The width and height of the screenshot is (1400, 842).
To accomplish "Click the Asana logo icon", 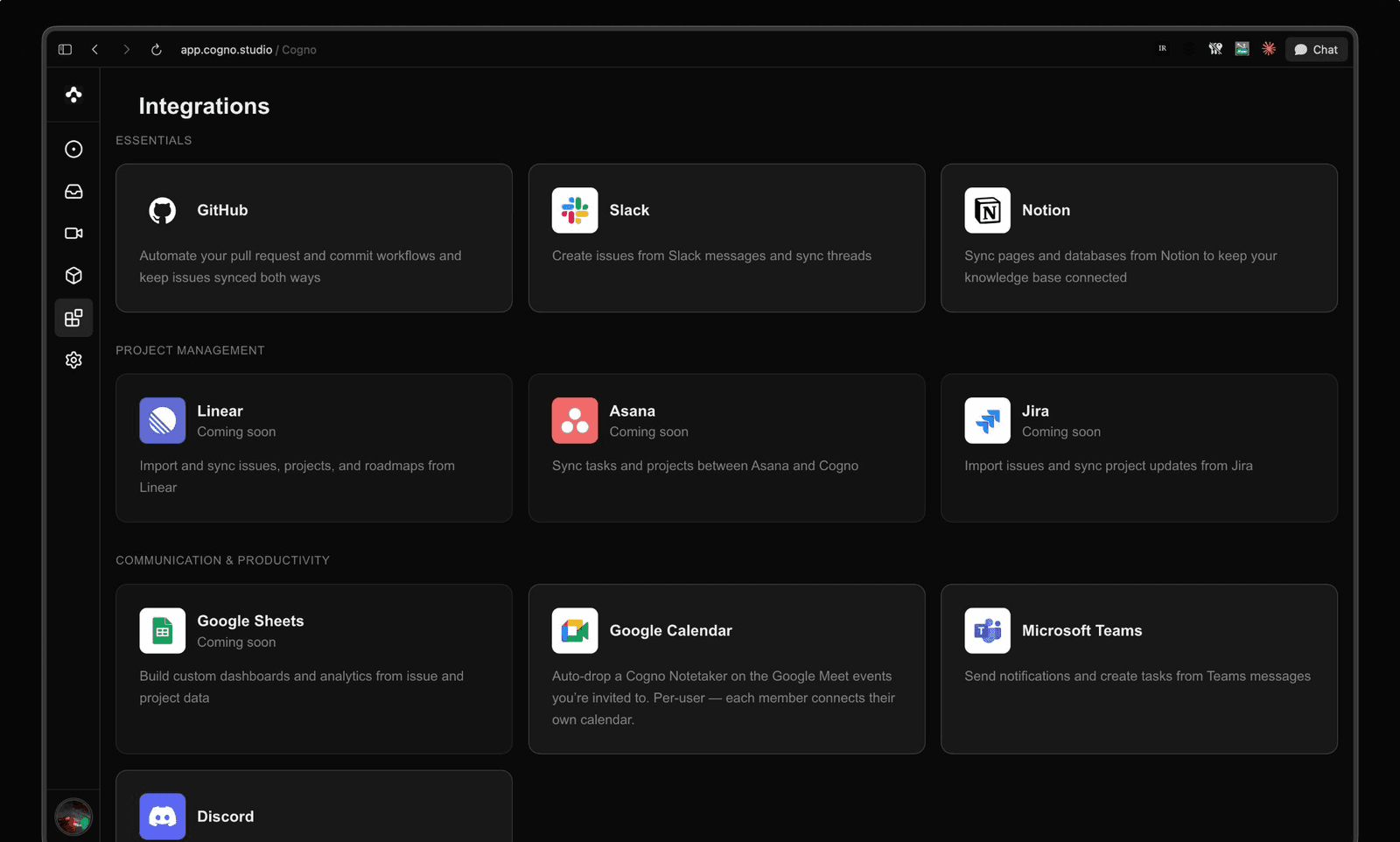I will point(575,421).
